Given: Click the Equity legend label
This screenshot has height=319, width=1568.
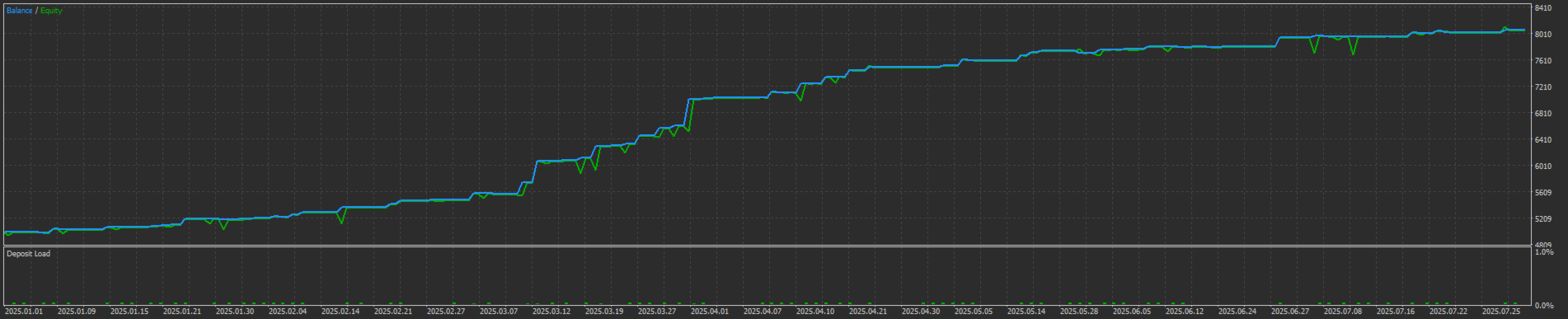Looking at the screenshot, I should coord(51,11).
